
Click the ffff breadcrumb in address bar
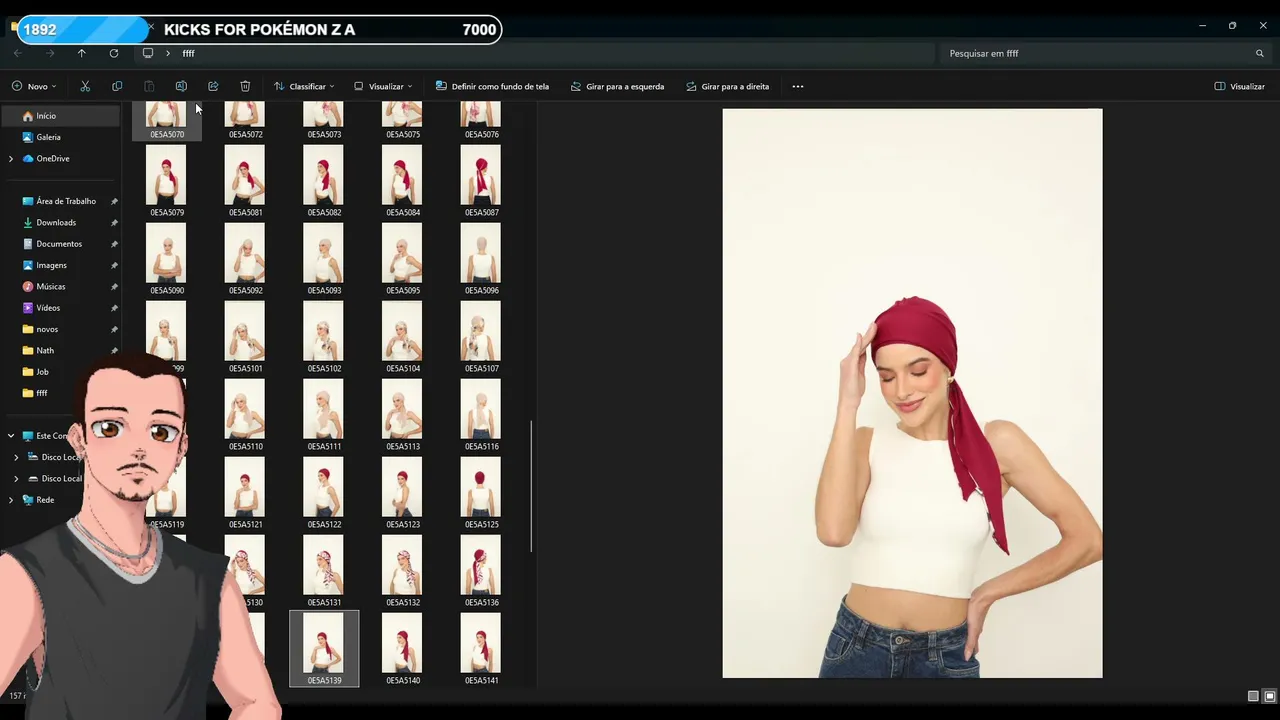click(188, 53)
